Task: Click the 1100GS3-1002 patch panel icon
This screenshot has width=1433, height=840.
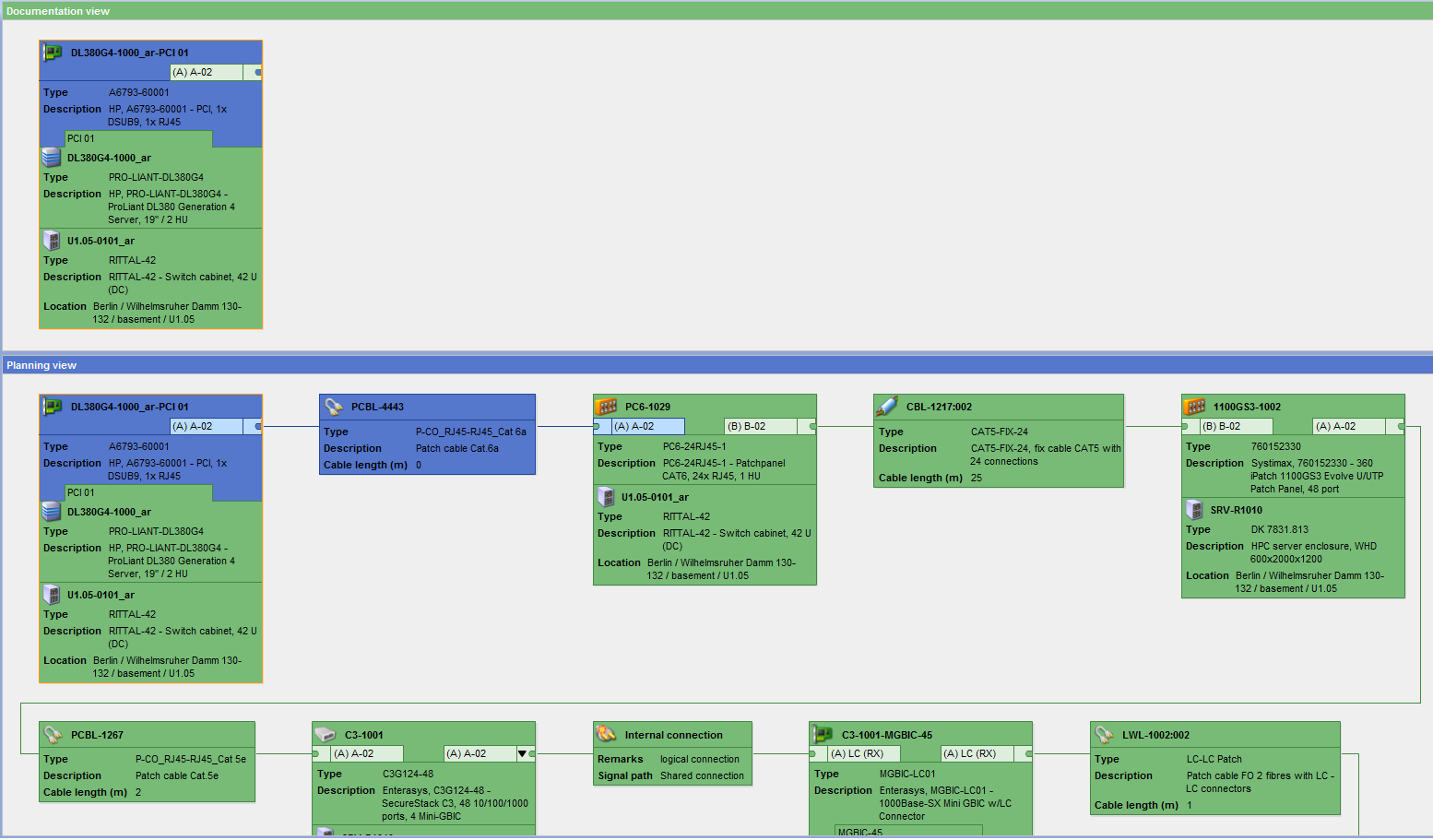Action: [x=1195, y=407]
